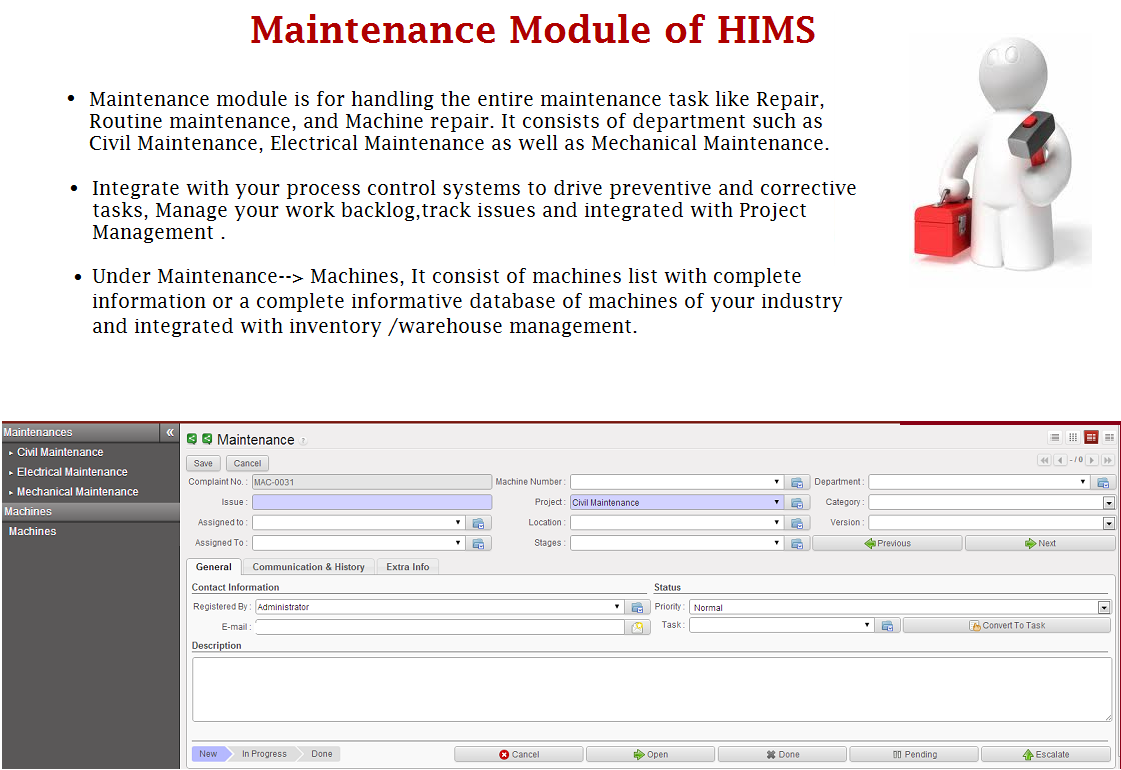Select the red form view icon
This screenshot has height=770, width=1121.
[1091, 438]
